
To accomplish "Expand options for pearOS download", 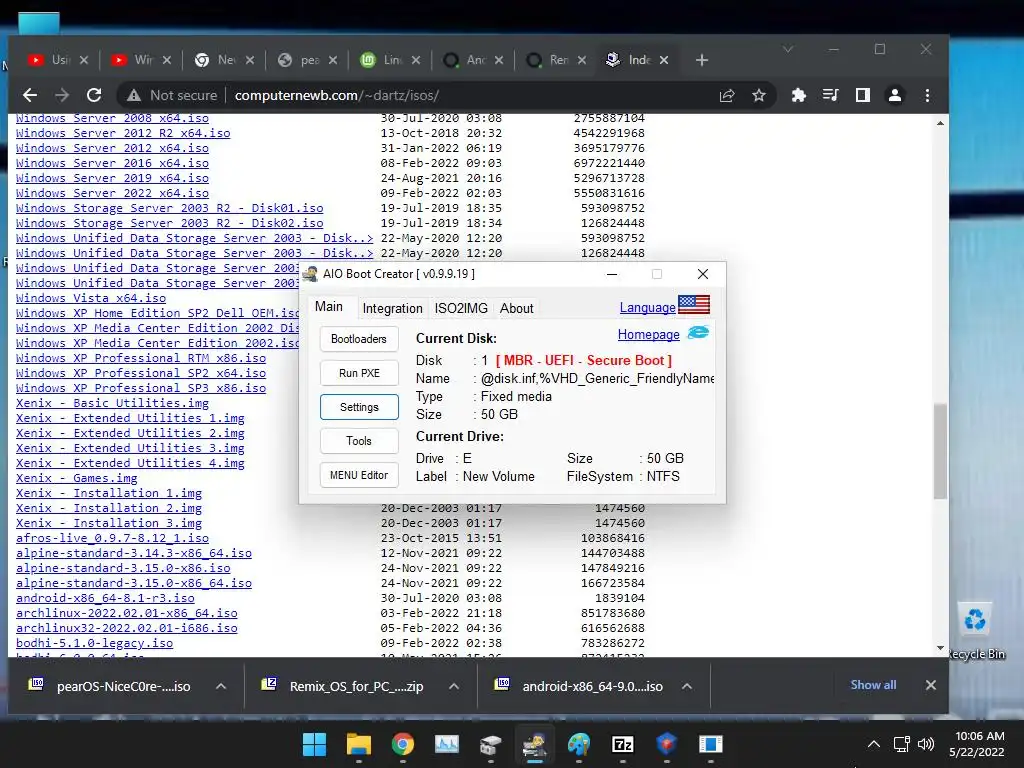I will click(221, 686).
